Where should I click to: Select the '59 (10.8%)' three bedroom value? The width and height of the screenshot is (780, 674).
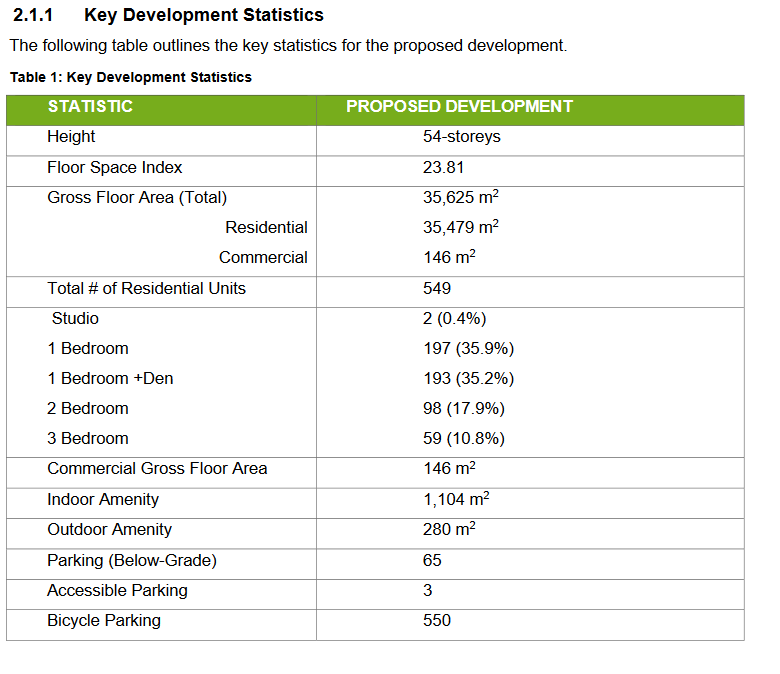[463, 438]
